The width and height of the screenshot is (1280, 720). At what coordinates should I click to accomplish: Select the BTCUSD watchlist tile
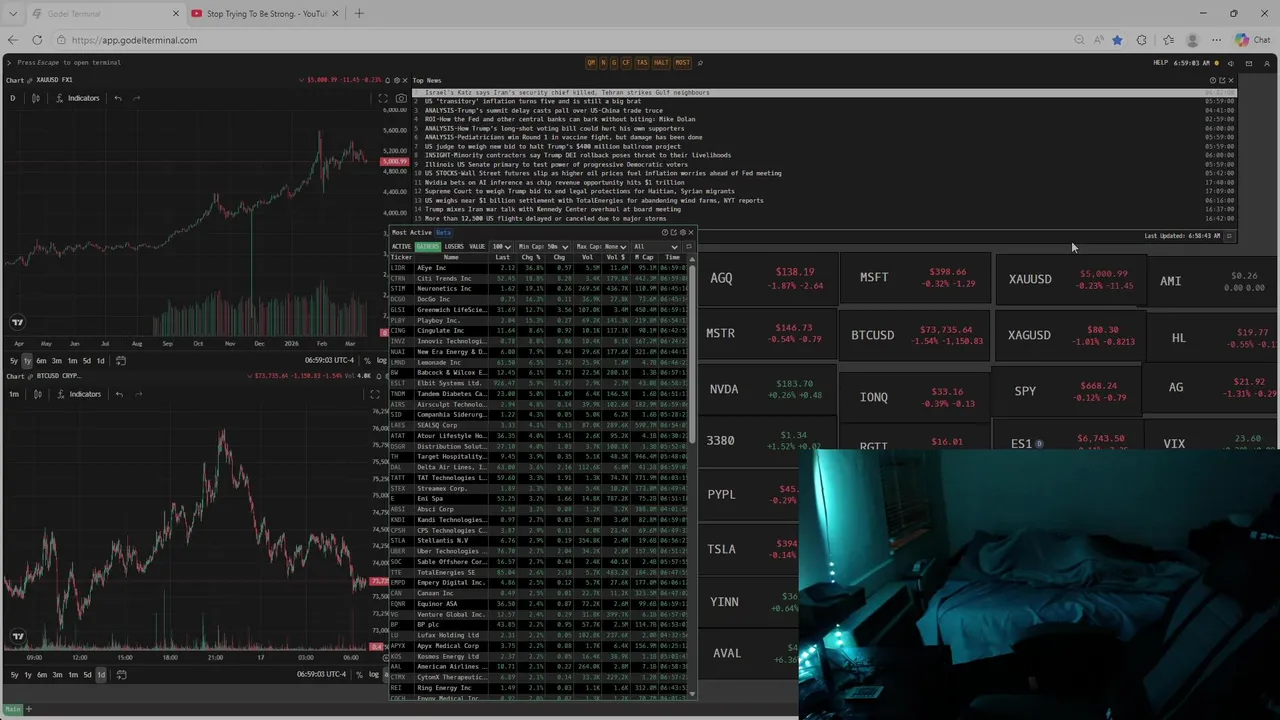click(915, 334)
